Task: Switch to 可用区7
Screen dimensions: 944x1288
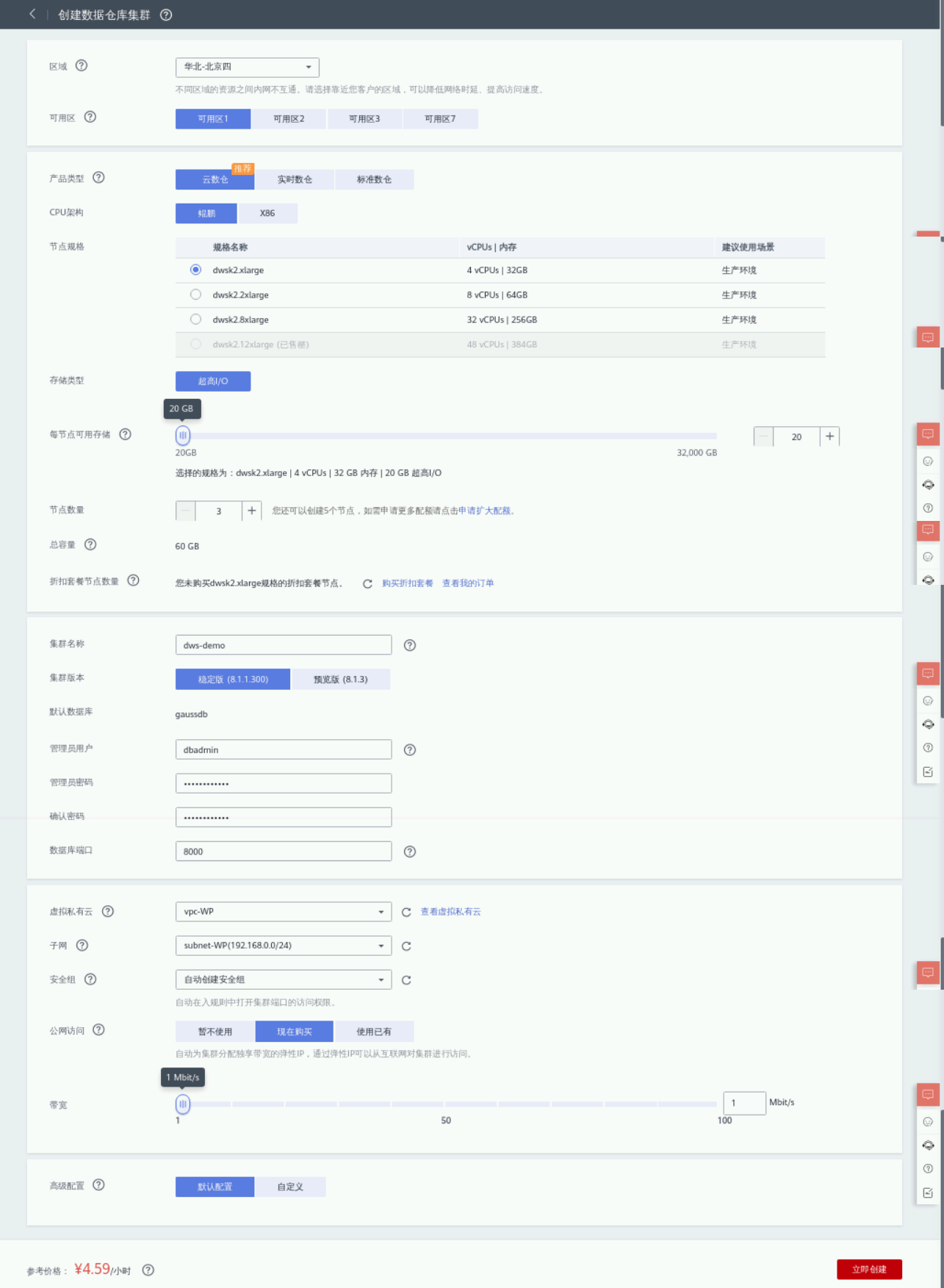Action: coord(440,119)
